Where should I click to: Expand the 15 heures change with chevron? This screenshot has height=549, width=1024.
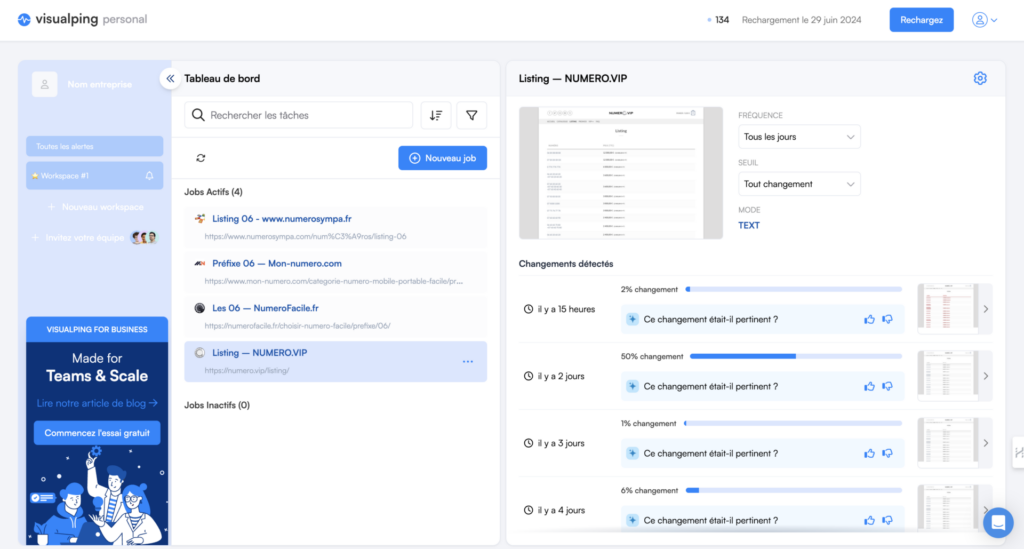(985, 309)
